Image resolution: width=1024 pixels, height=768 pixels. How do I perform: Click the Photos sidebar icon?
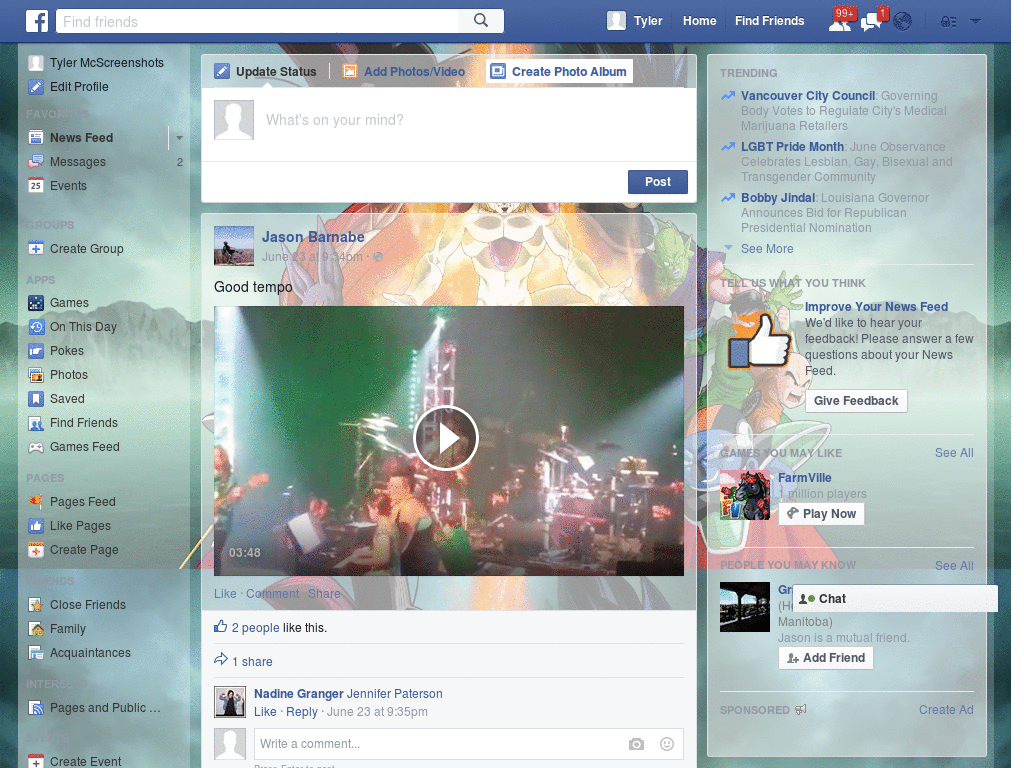(x=36, y=375)
